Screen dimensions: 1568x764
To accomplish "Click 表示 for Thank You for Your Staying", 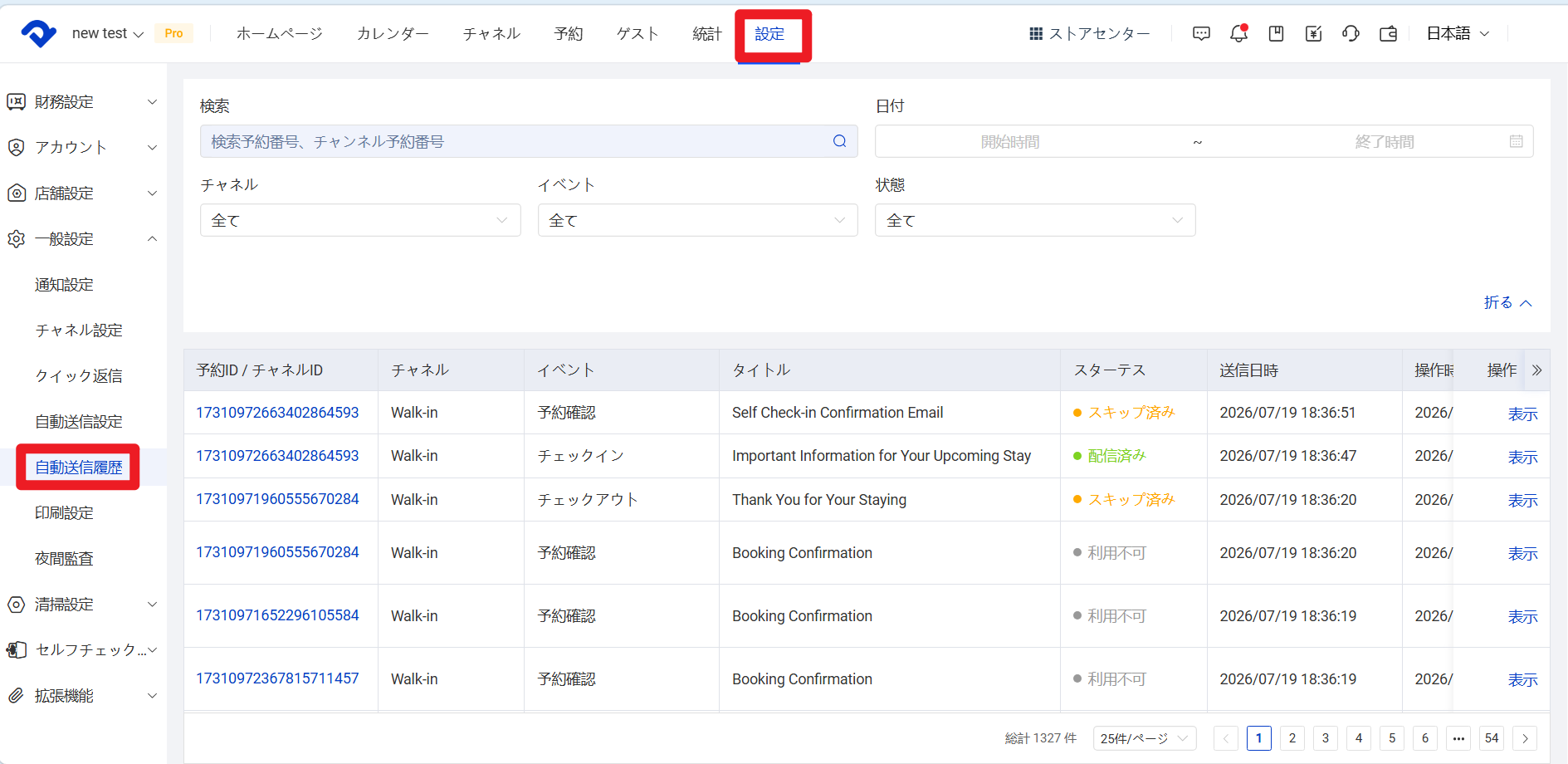I will tap(1522, 501).
